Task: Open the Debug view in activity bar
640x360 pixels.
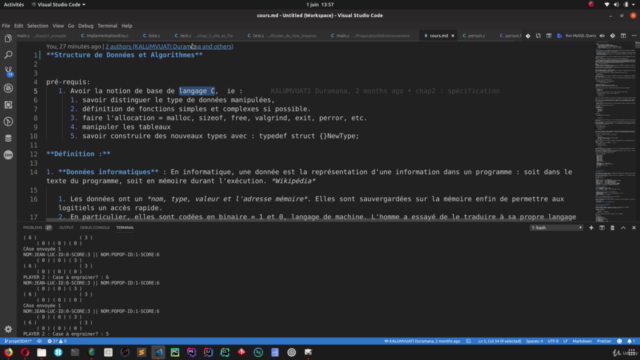Action: point(8,89)
